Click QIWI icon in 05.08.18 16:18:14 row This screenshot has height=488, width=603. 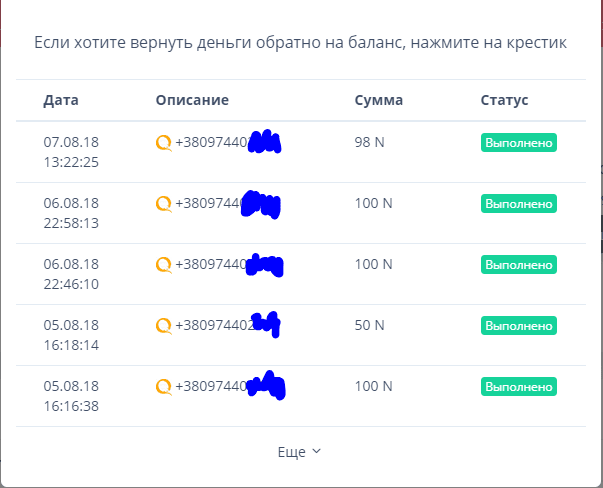tap(164, 326)
